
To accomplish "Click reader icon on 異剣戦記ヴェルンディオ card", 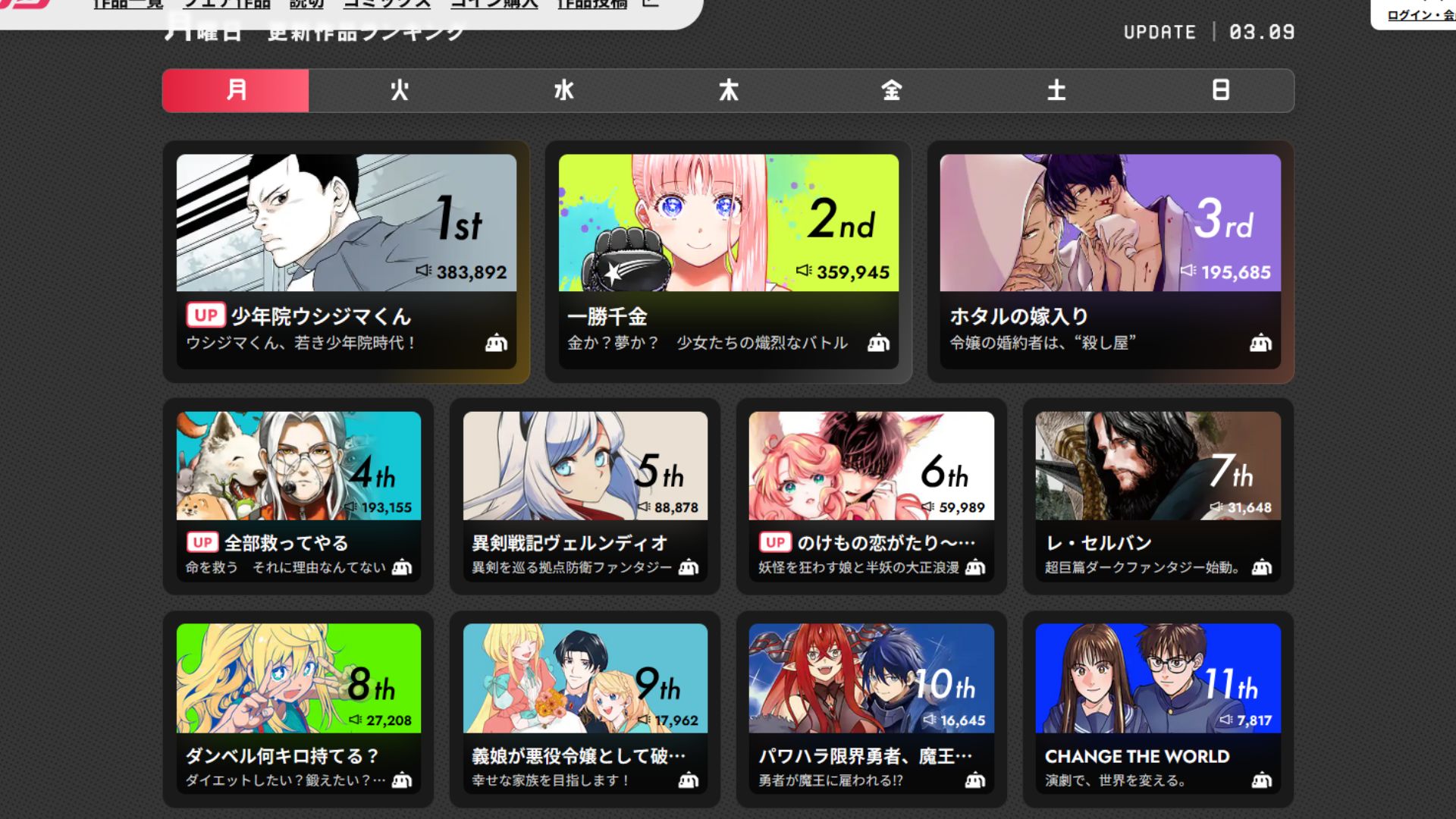I will pyautogui.click(x=689, y=567).
